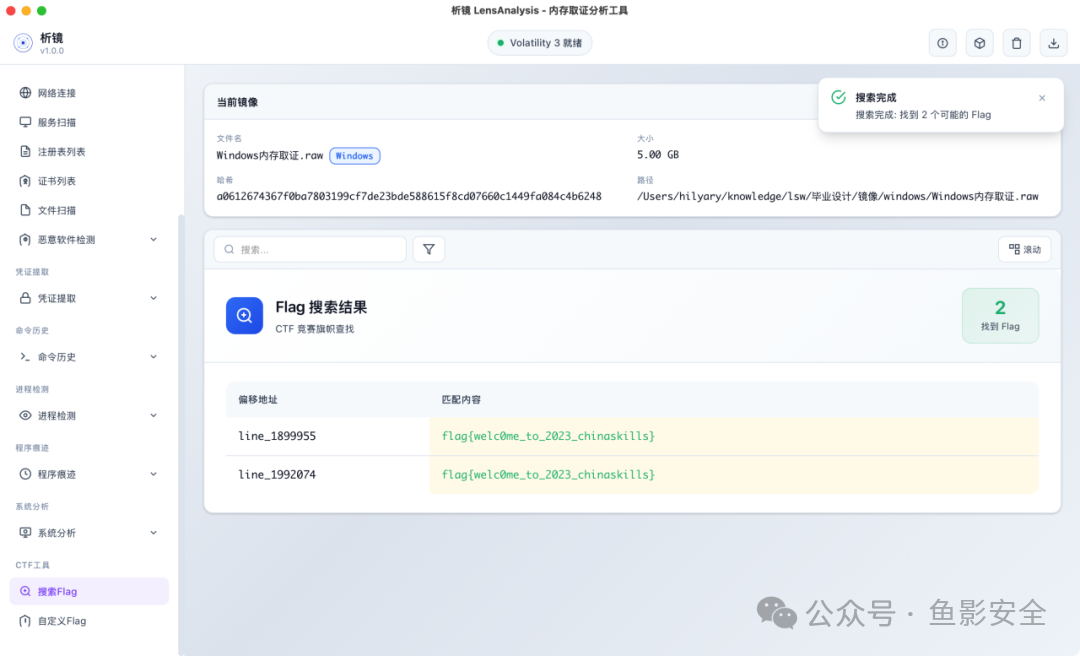This screenshot has width=1080, height=656.
Task: Click the 证书列表 shield icon
Action: point(25,181)
